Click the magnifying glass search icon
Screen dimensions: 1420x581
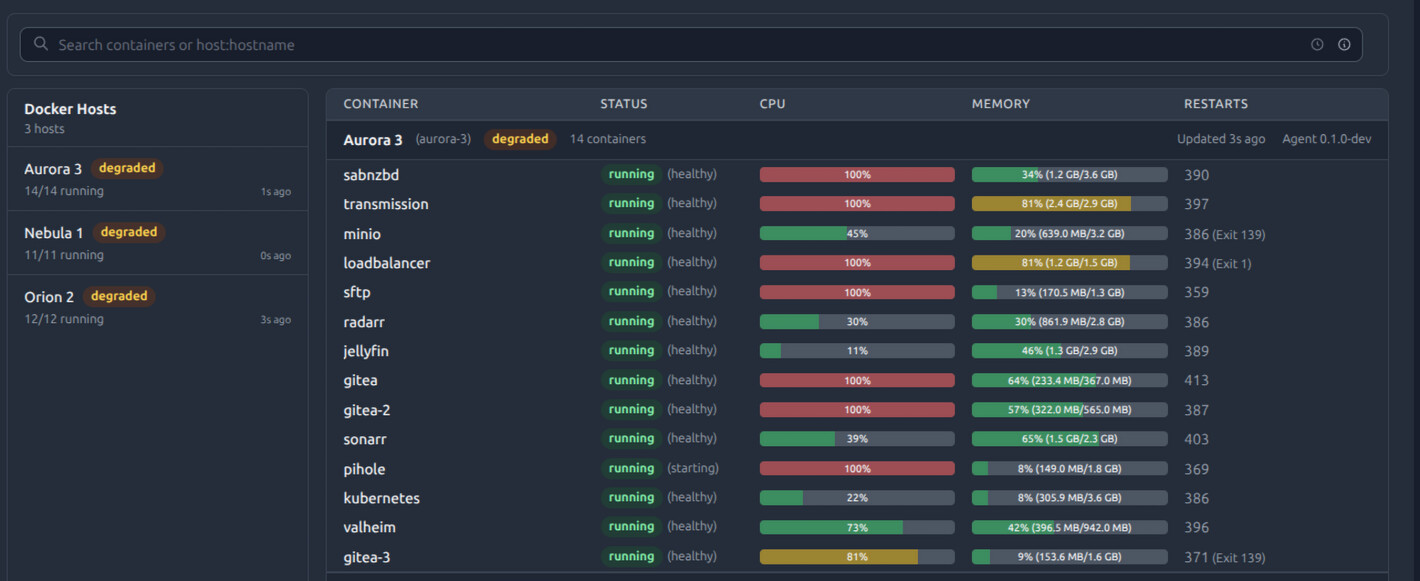[41, 44]
